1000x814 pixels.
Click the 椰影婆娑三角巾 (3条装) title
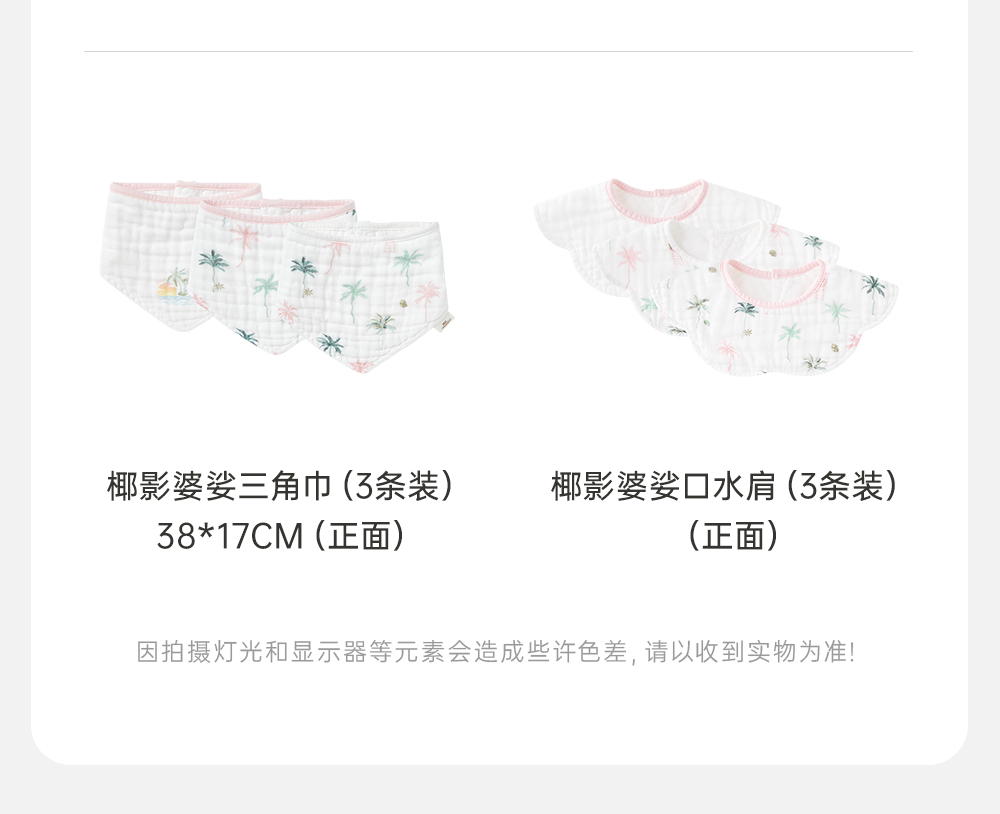click(280, 486)
